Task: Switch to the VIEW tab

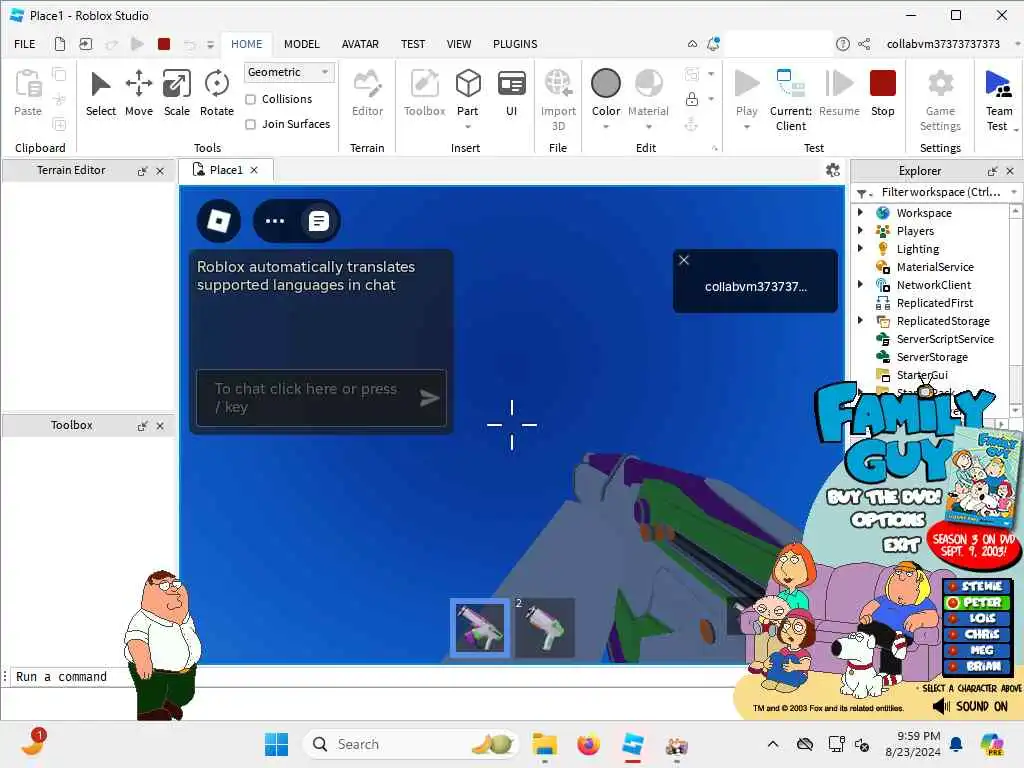Action: pos(458,44)
